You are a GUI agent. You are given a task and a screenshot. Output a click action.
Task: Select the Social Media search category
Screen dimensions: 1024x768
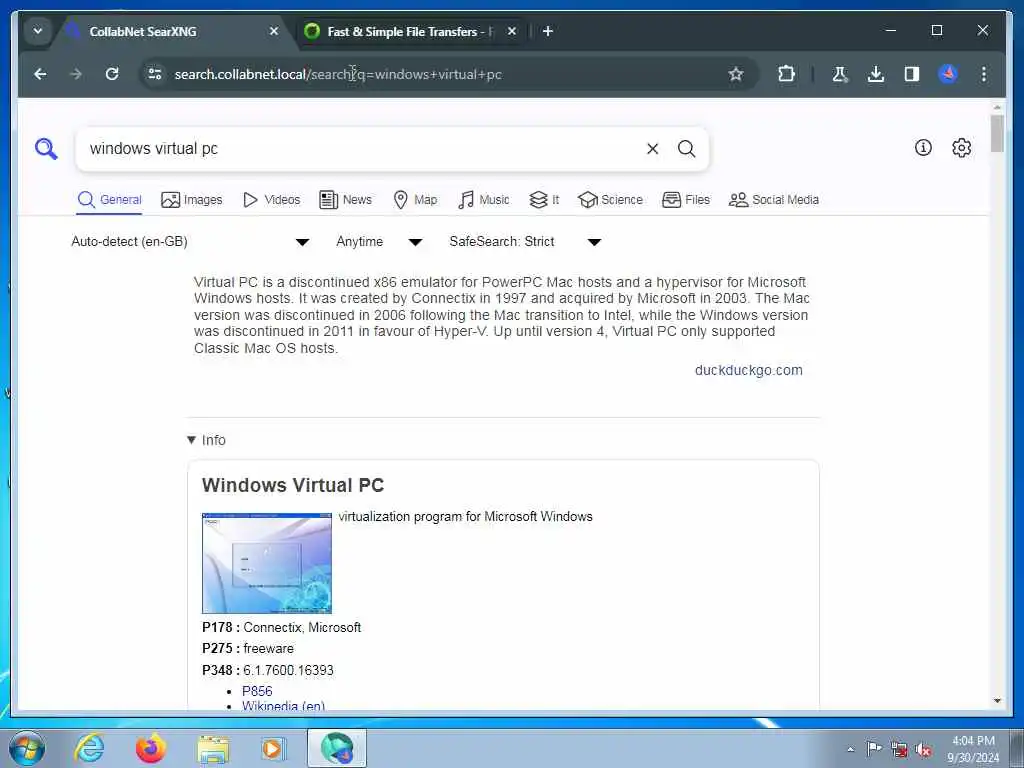coord(774,200)
